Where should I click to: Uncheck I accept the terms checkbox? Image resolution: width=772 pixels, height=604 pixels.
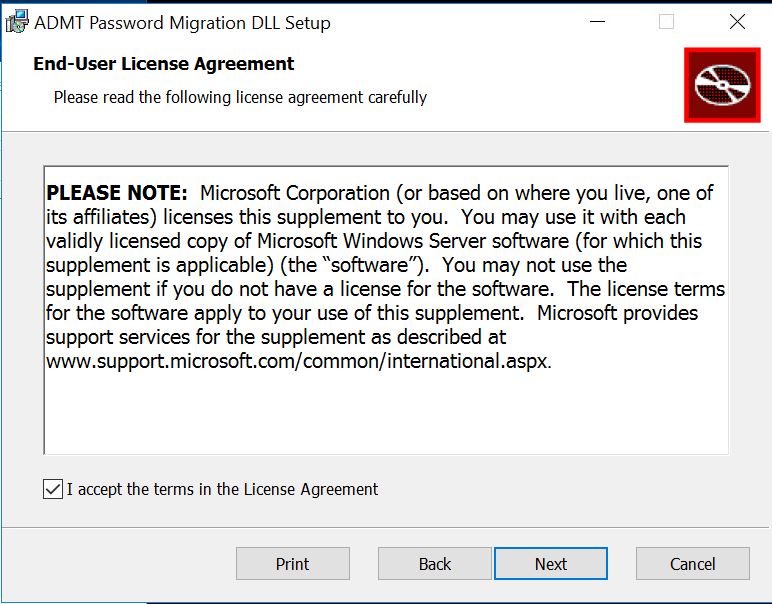[x=53, y=489]
